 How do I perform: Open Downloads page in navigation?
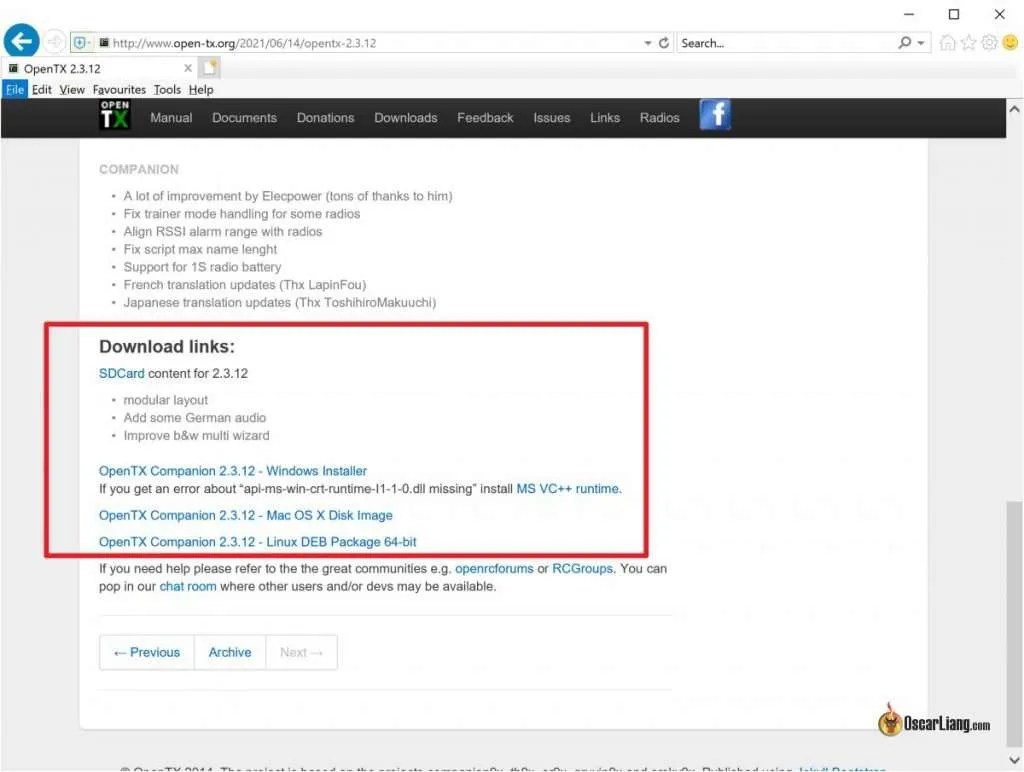tap(406, 118)
